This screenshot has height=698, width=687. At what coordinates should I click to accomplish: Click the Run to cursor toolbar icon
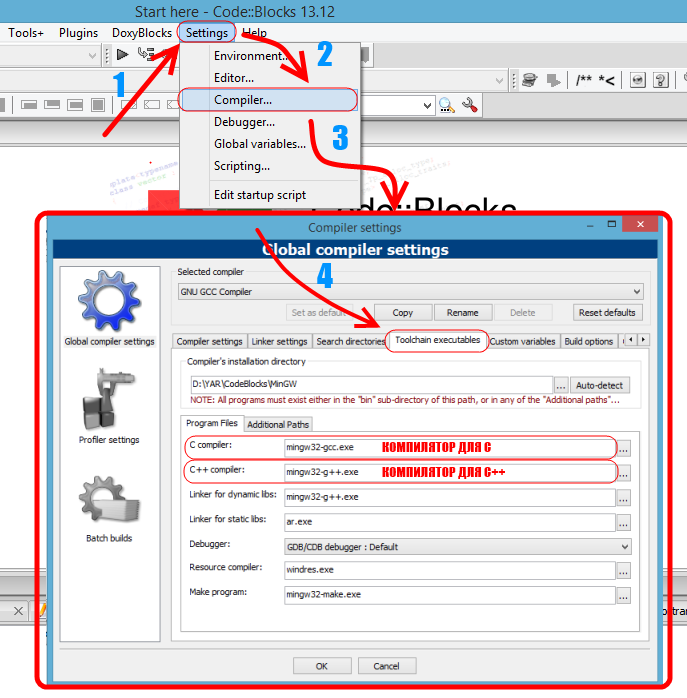pos(145,54)
